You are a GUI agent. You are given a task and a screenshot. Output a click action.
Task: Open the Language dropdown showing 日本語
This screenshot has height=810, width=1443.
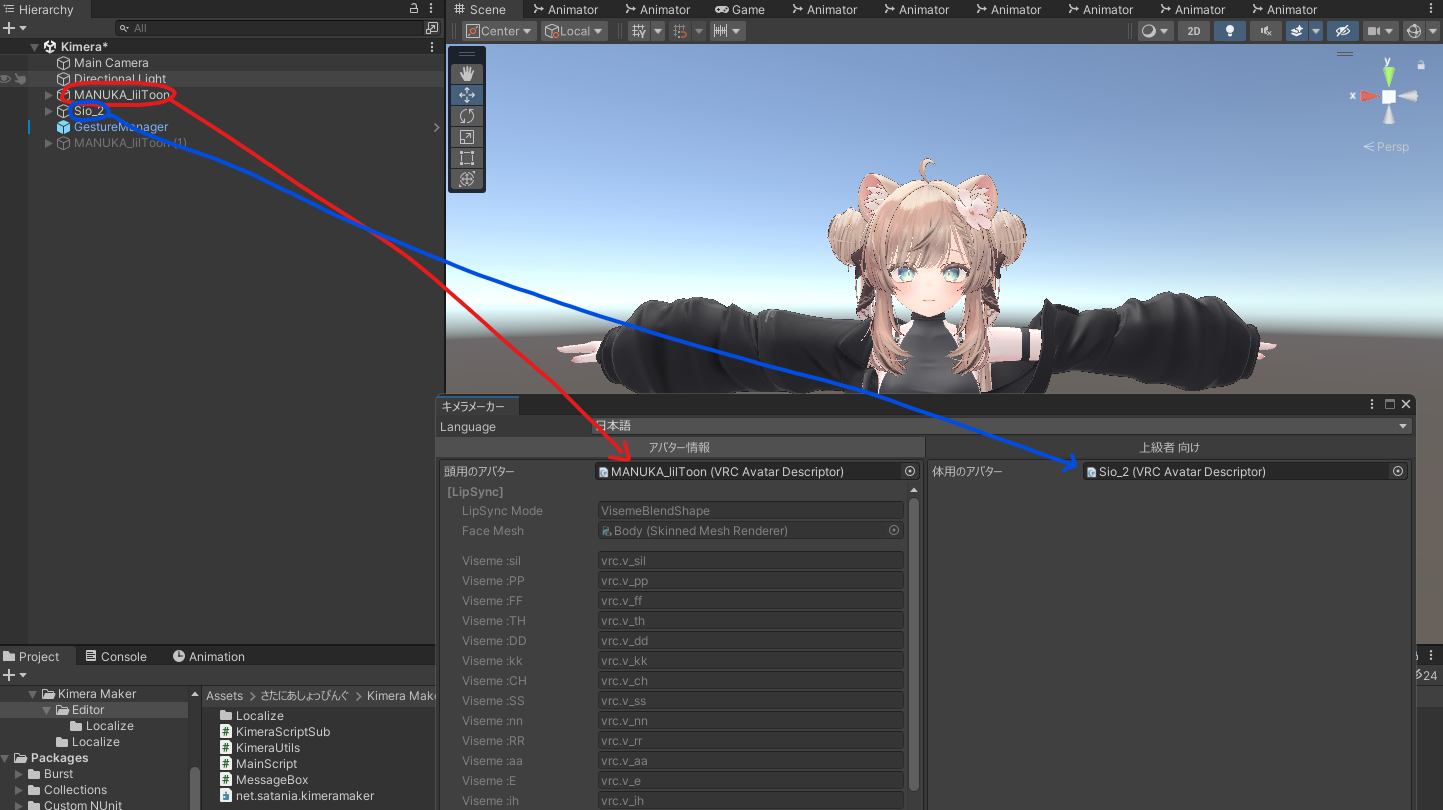tap(1001, 427)
